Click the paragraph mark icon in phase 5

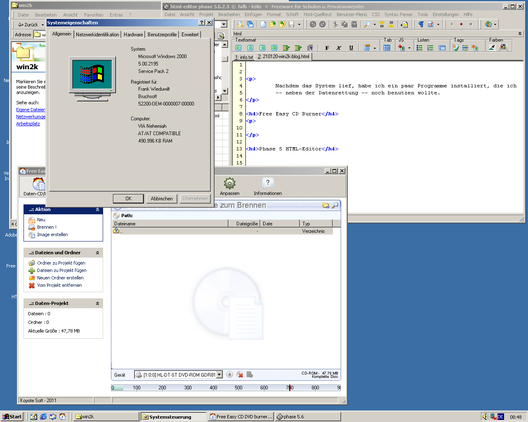coord(421,24)
